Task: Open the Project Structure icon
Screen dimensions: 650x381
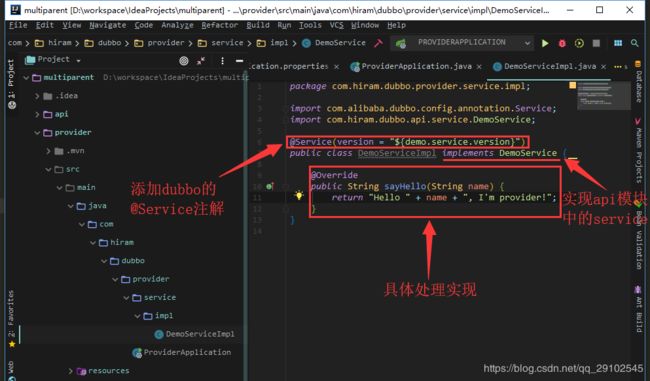Action: click(618, 43)
